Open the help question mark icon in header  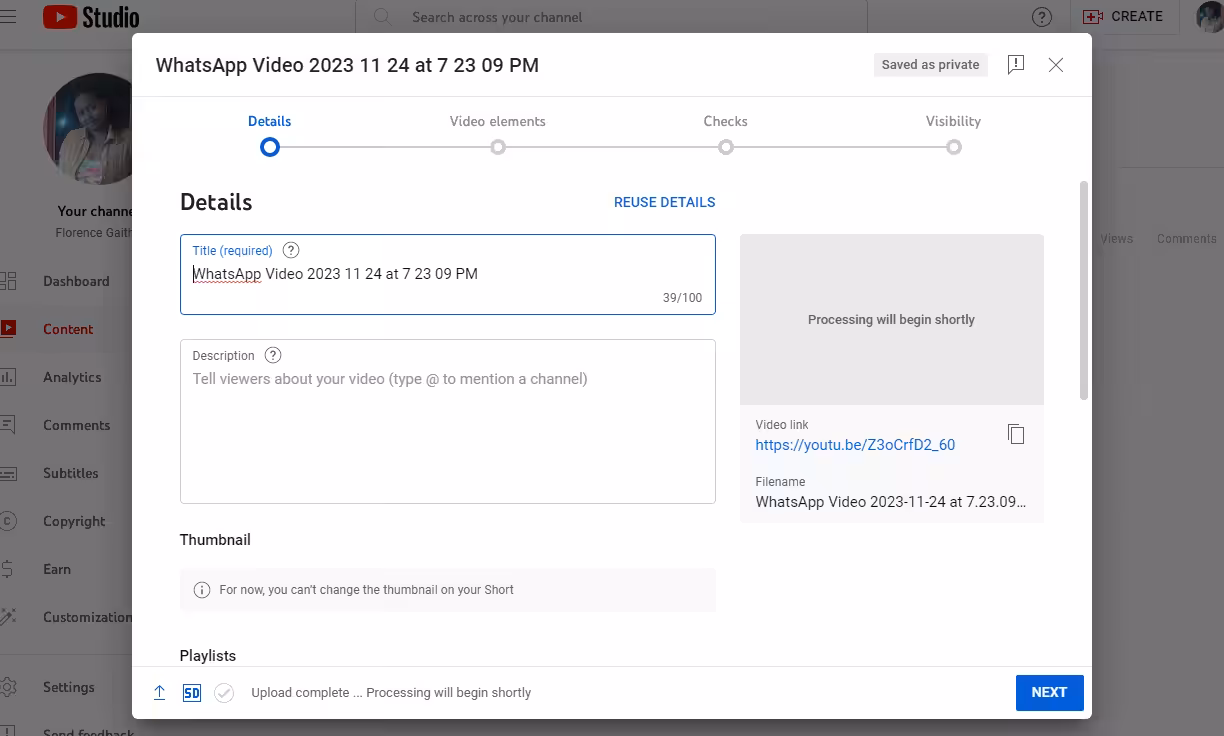pos(1041,17)
